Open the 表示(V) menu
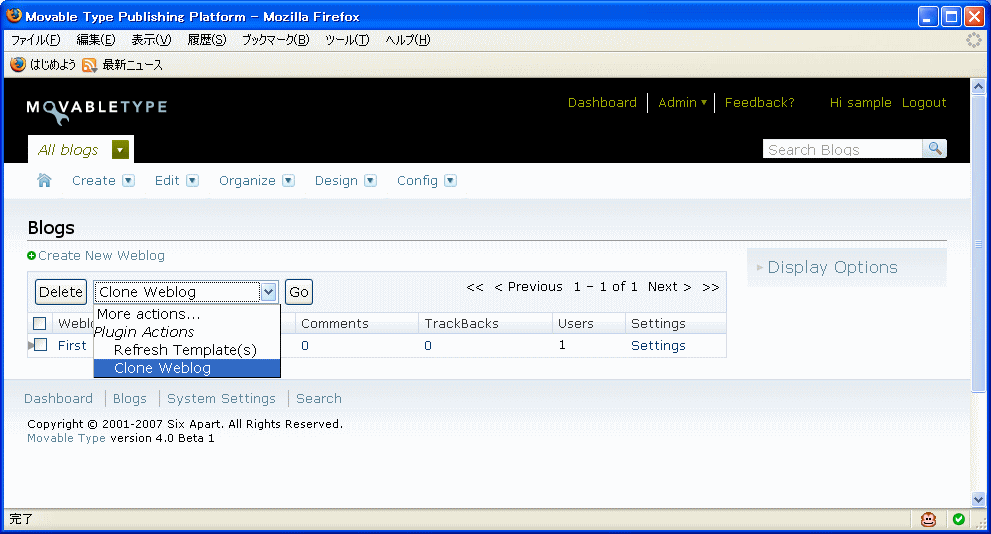The height and width of the screenshot is (534, 991). 151,40
